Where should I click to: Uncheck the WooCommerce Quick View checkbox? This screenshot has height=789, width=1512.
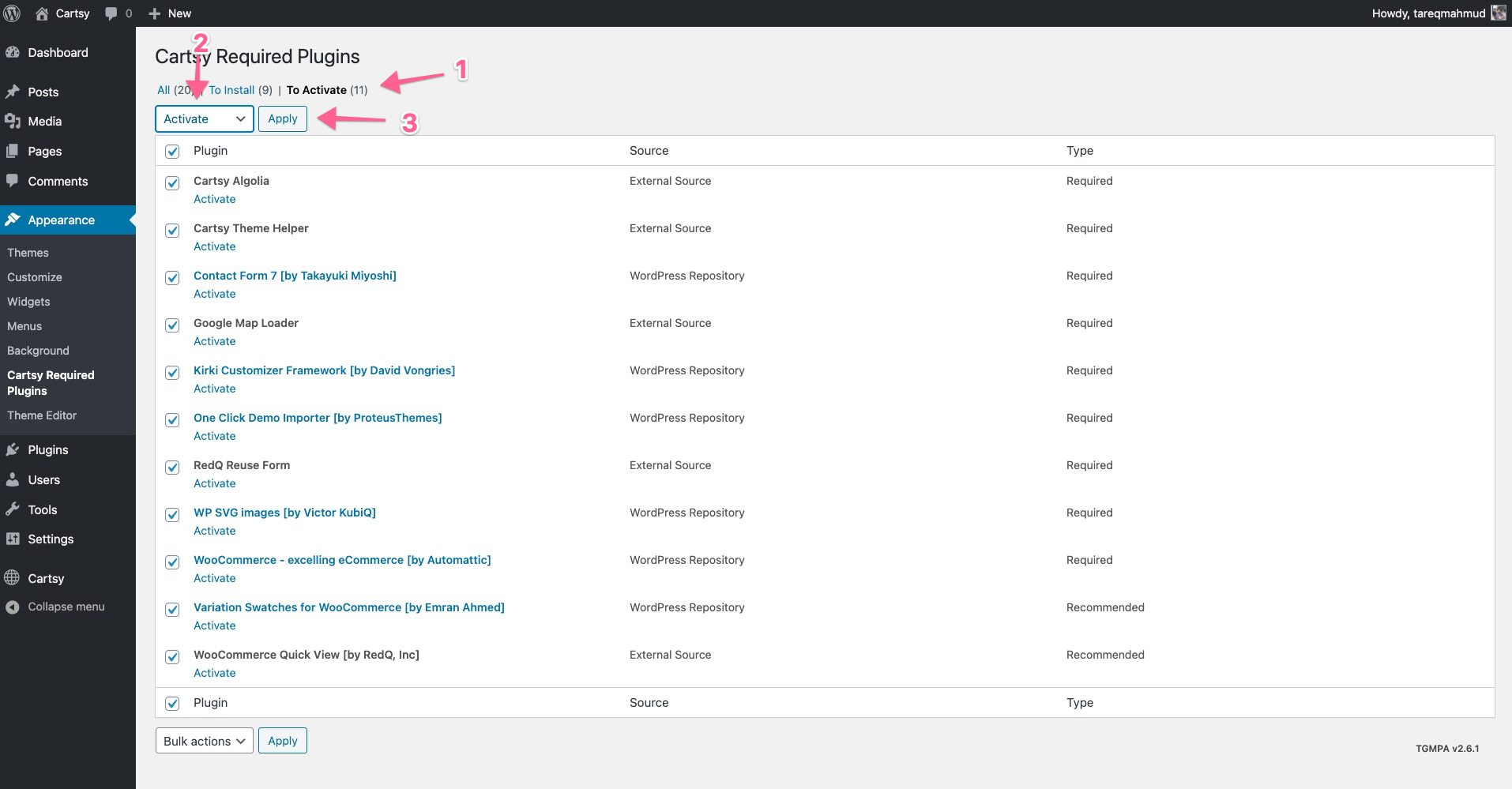pos(172,656)
